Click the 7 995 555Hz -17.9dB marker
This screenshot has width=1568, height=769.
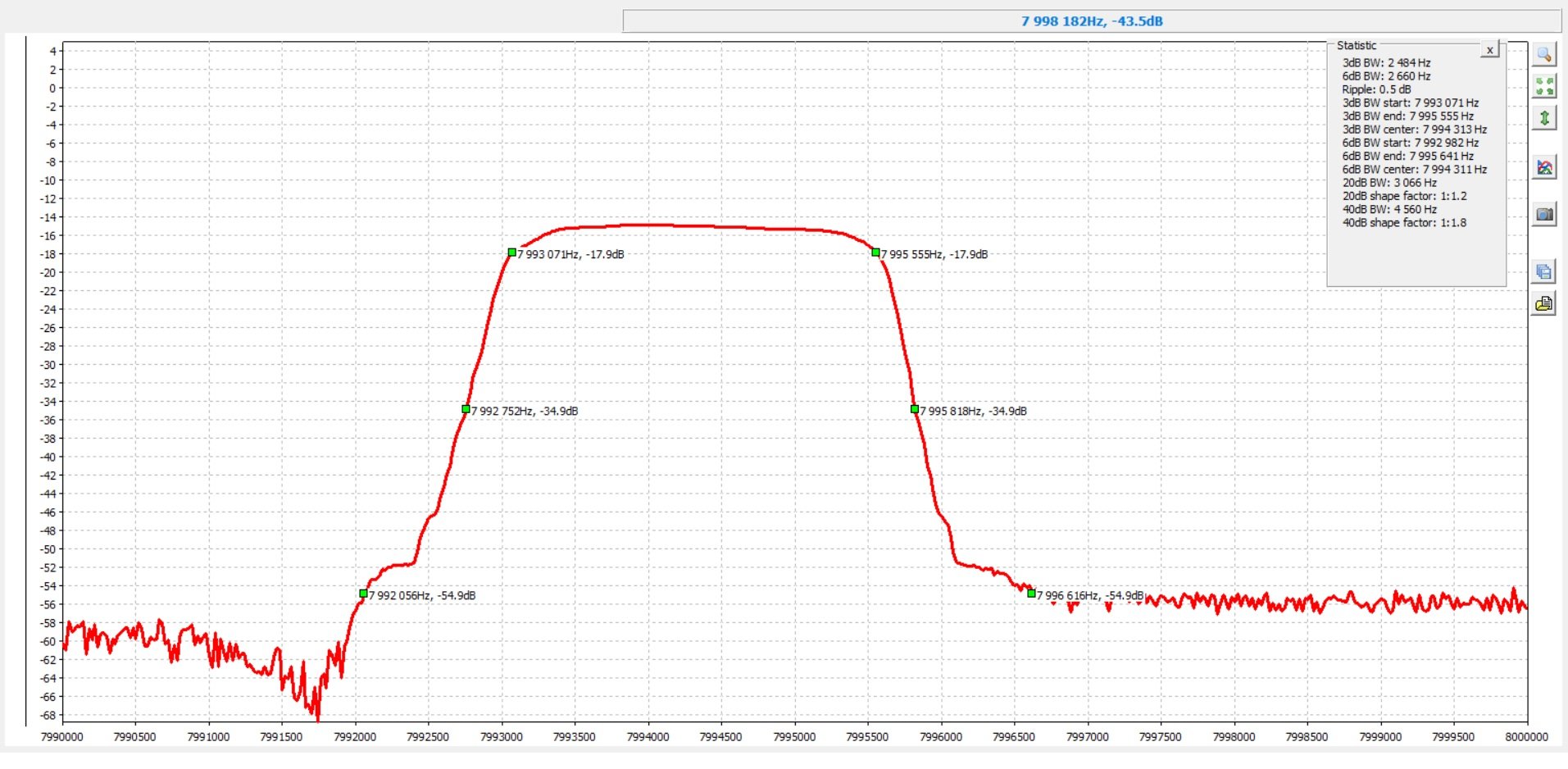(x=875, y=253)
